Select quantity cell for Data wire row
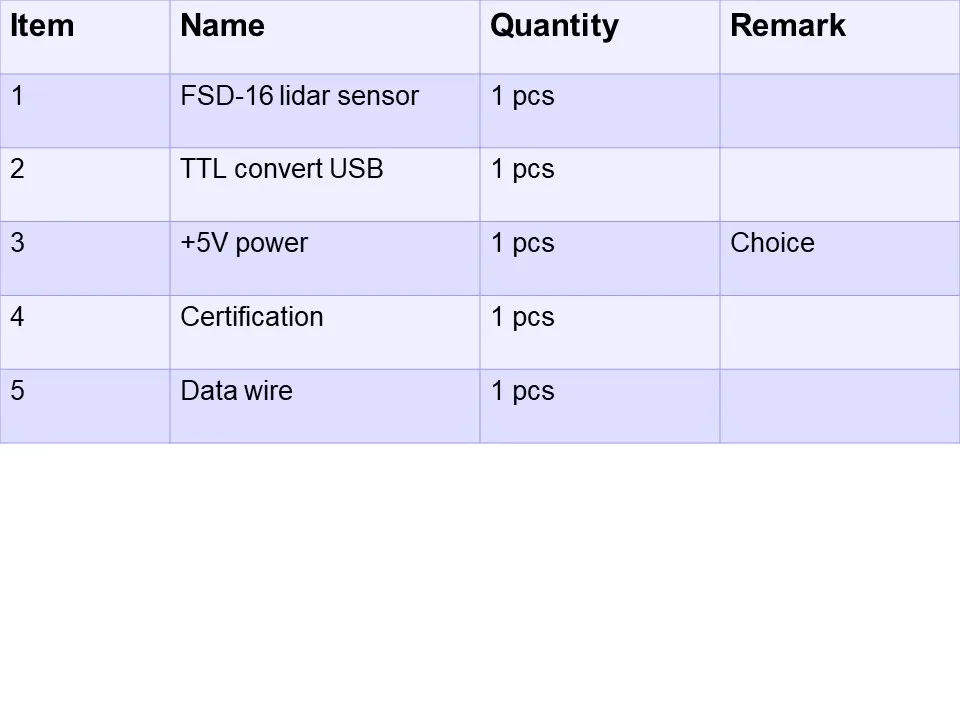This screenshot has height=720, width=960. pos(600,406)
